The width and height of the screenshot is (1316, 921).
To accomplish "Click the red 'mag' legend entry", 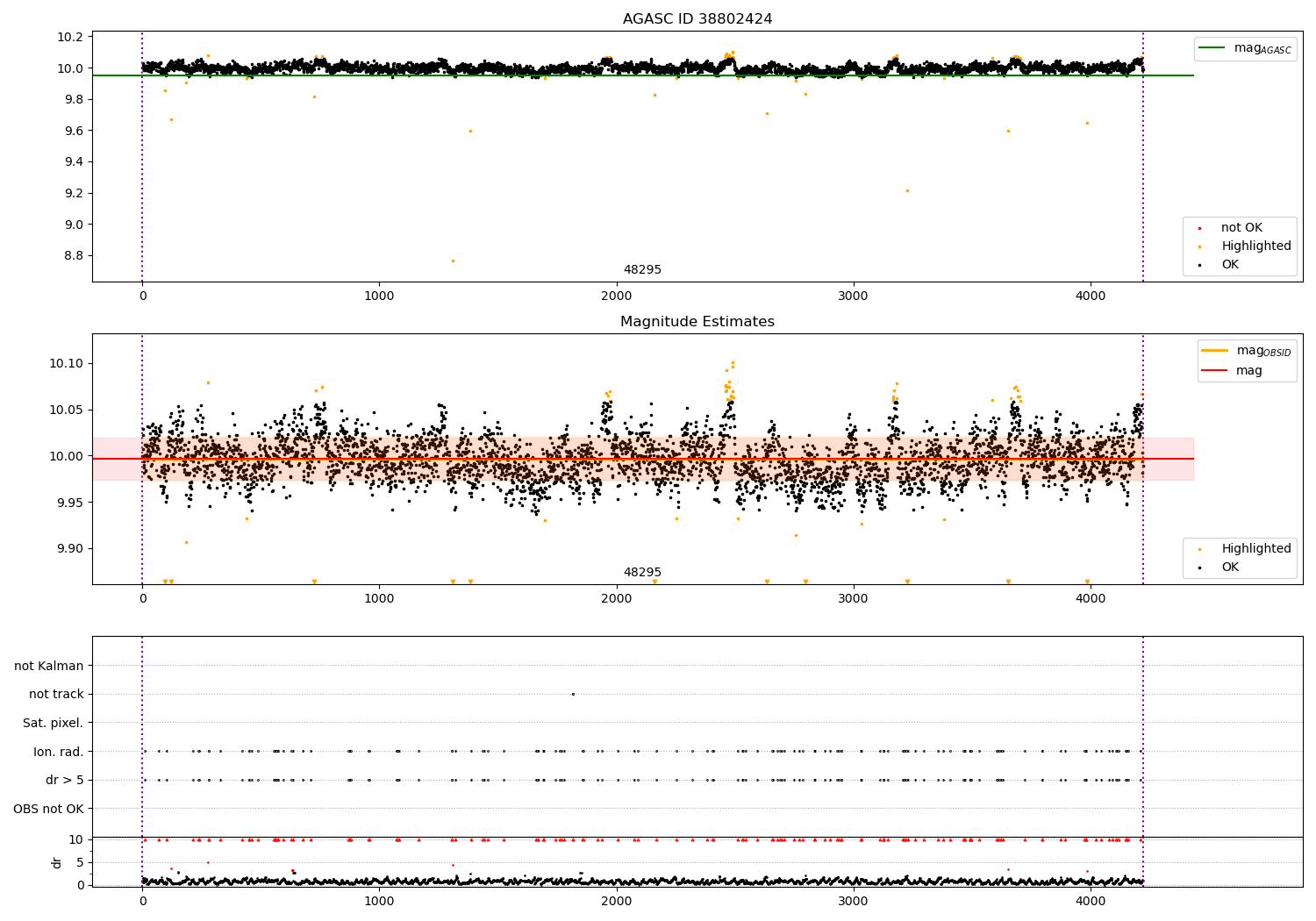I will coord(1248,371).
